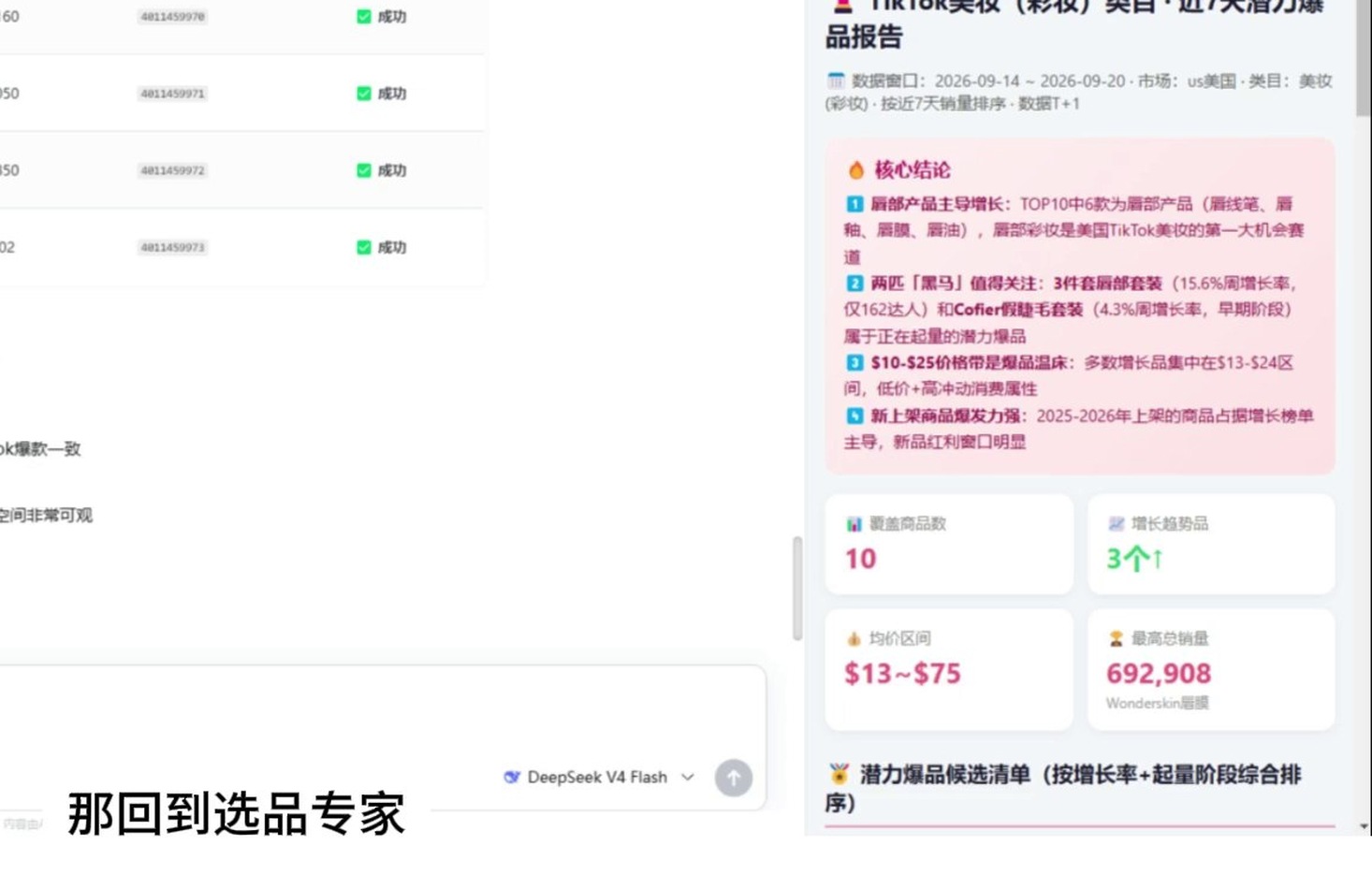Click the 成功 status in 4011459970 row
Image resolution: width=1372 pixels, height=875 pixels.
click(392, 17)
